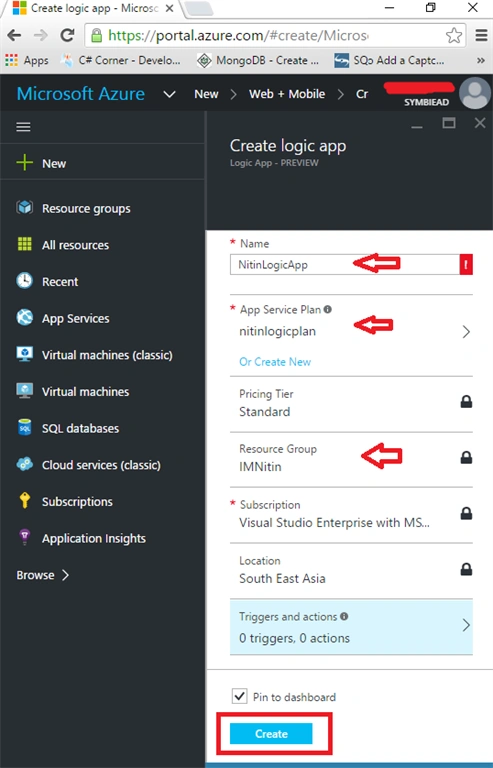Click Browse with arrow in sidebar
493x768 pixels.
(43, 575)
